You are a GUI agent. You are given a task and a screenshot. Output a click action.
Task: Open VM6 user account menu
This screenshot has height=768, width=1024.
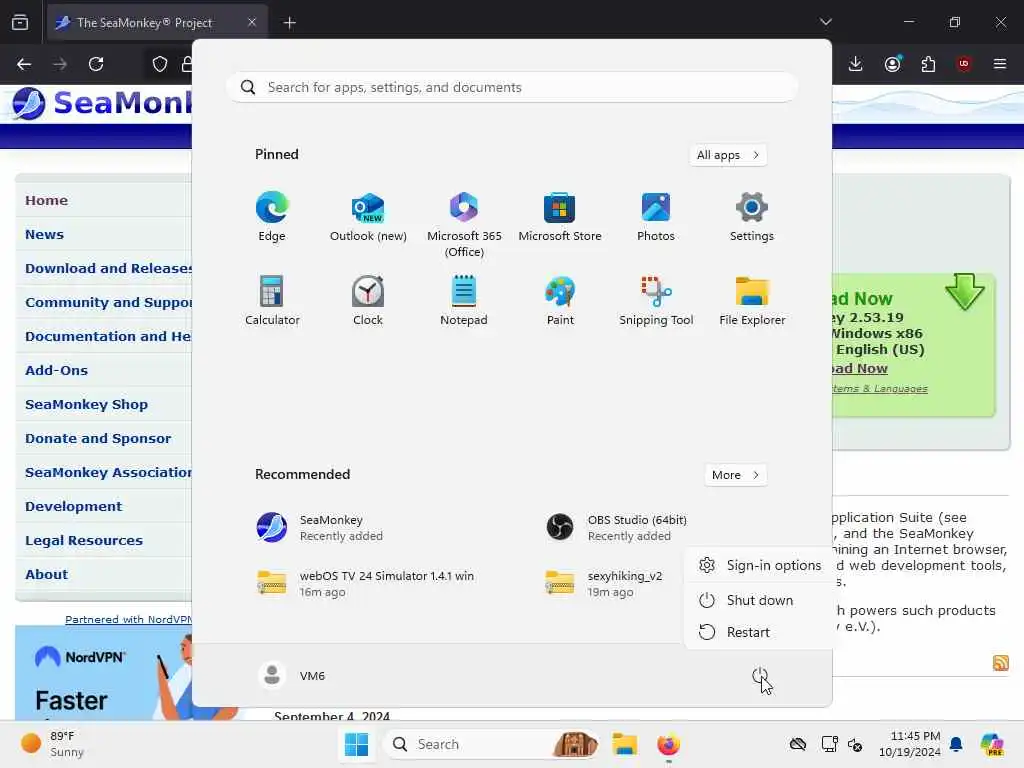coord(292,675)
